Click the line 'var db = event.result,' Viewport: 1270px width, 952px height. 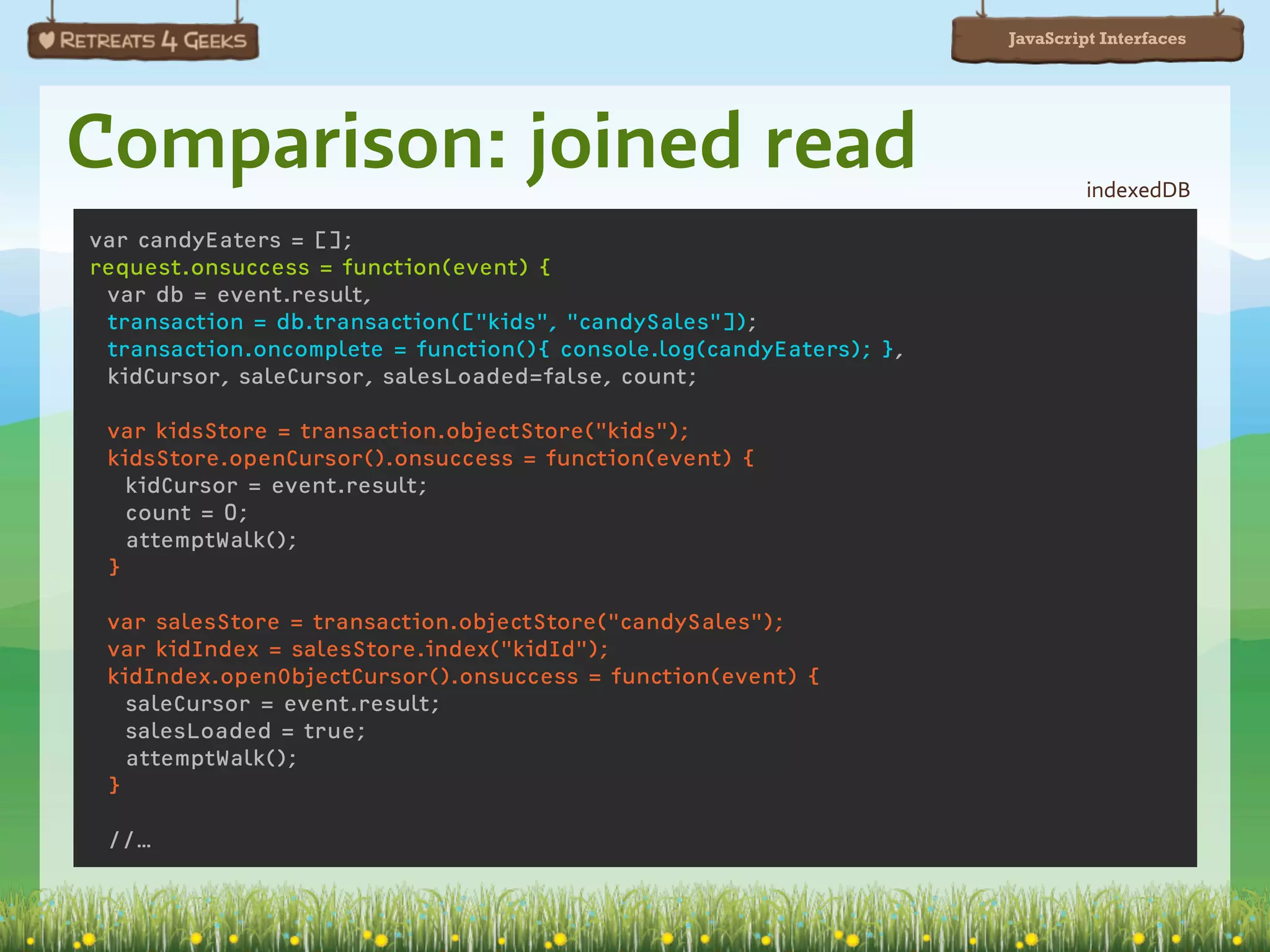239,294
